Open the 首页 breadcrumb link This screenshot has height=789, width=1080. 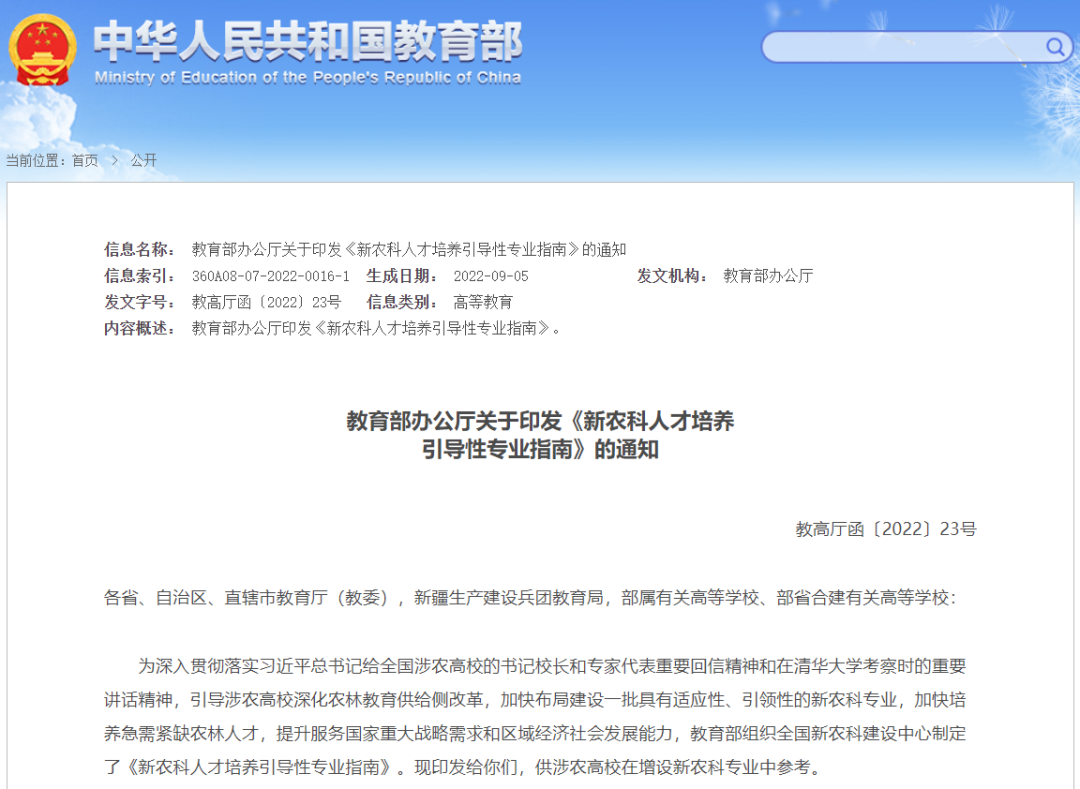[x=85, y=160]
